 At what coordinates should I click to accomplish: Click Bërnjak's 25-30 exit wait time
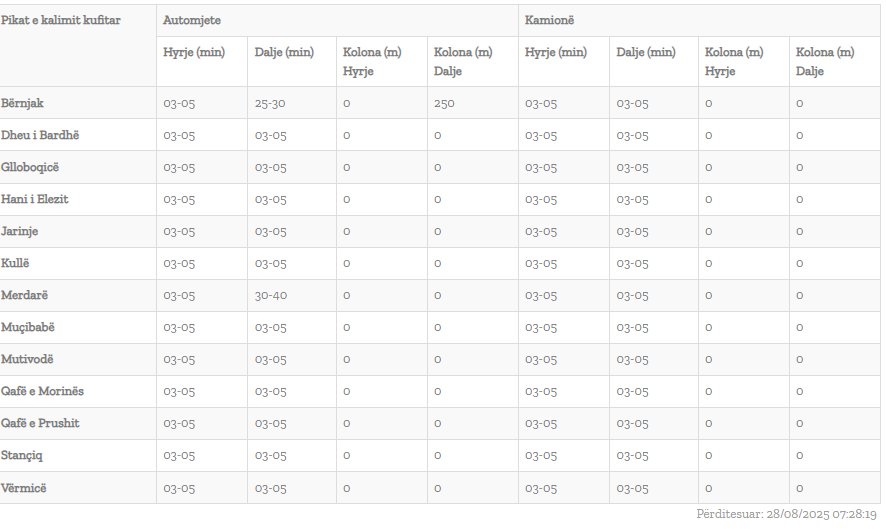tap(271, 103)
